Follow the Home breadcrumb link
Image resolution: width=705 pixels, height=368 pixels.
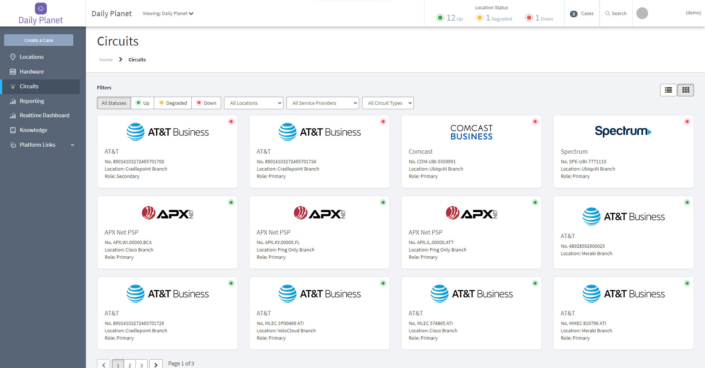106,59
